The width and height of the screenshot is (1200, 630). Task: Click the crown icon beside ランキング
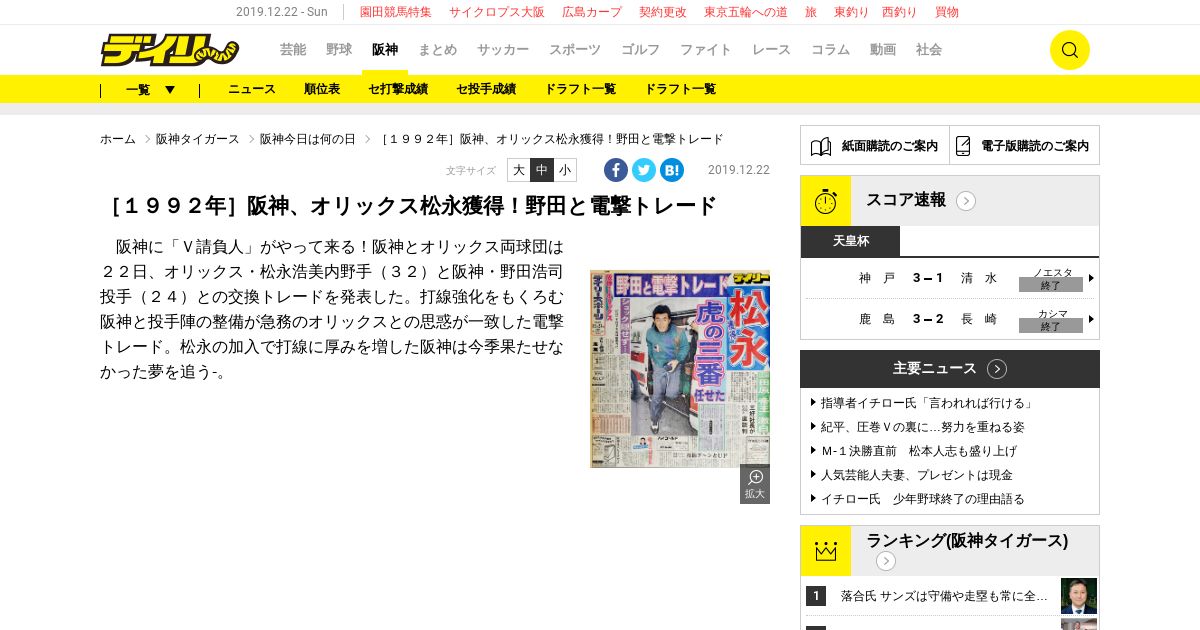click(826, 551)
